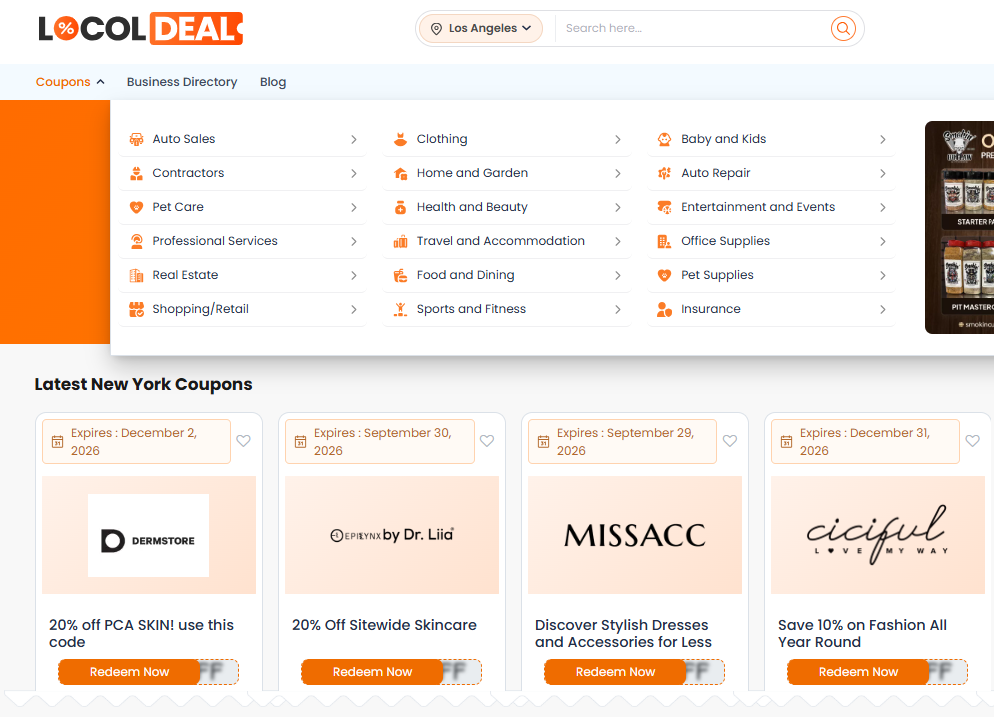The width and height of the screenshot is (994, 717).
Task: Redeem the Save 10% on Fashion coupon
Action: tap(858, 672)
